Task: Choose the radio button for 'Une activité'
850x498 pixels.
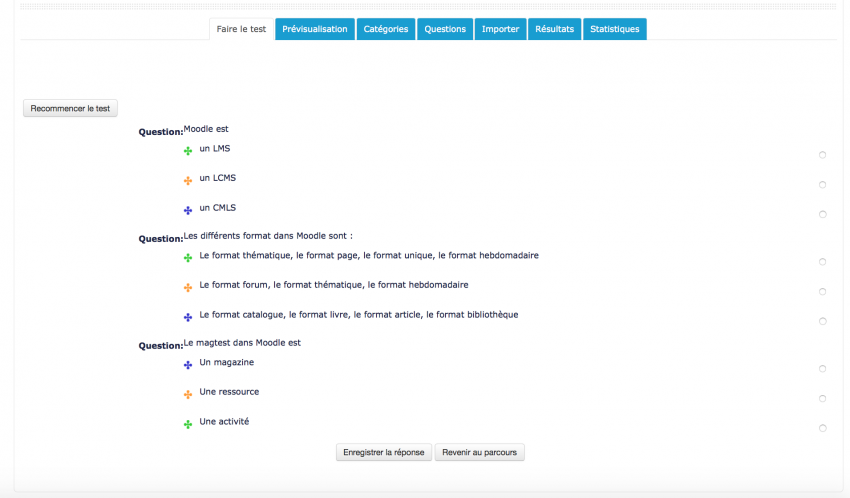Action: tap(822, 428)
